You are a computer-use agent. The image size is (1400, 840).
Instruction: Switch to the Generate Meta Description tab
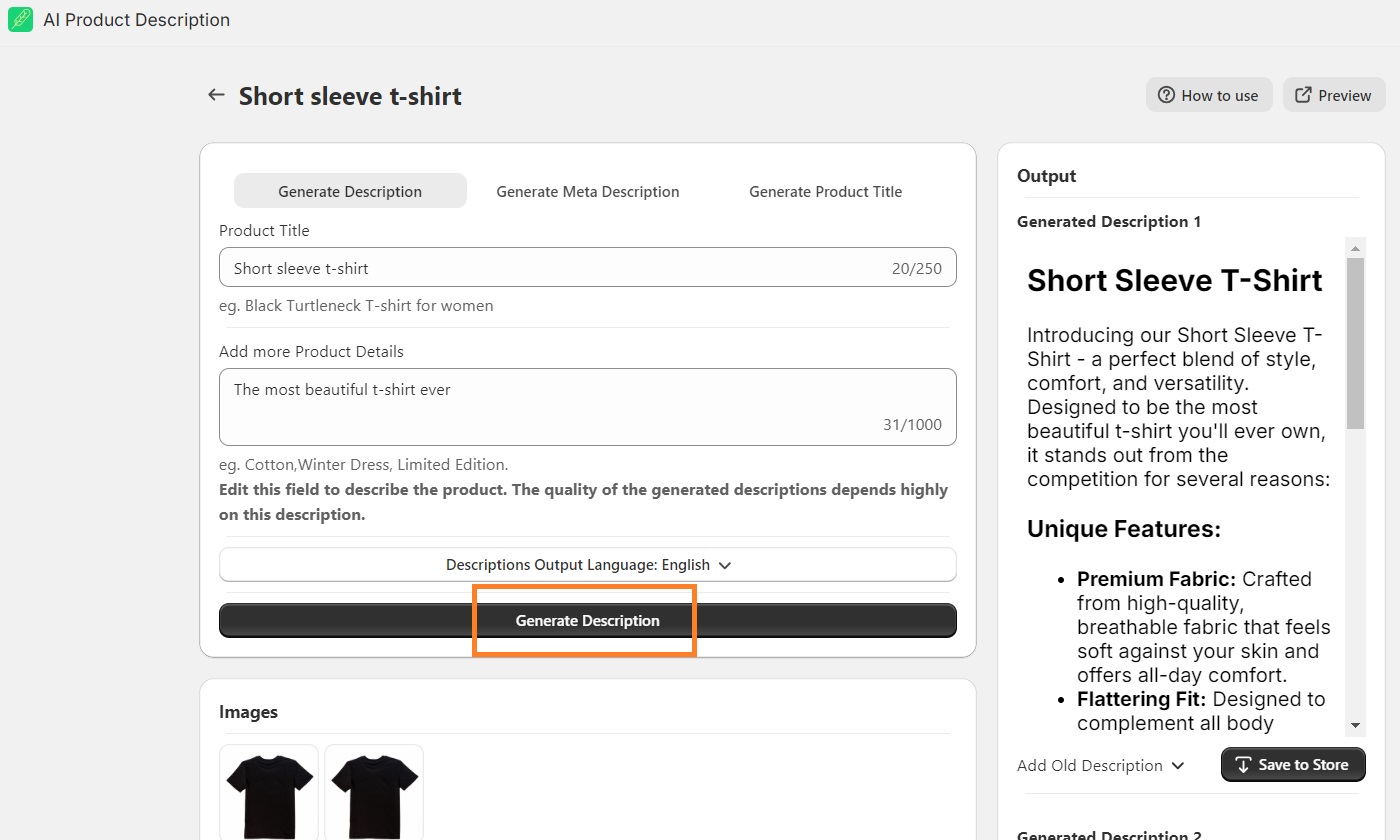point(587,191)
